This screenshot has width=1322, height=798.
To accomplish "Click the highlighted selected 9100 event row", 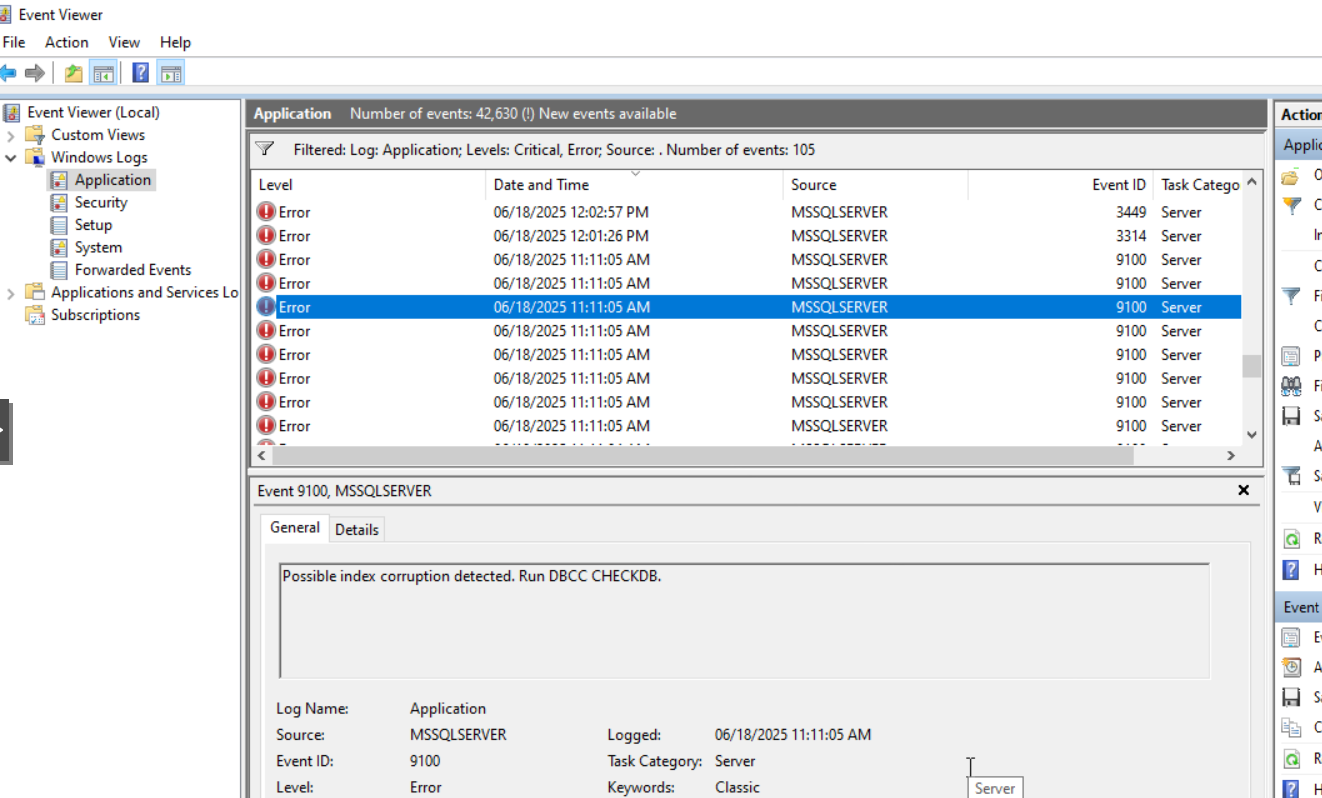I will pyautogui.click(x=746, y=307).
